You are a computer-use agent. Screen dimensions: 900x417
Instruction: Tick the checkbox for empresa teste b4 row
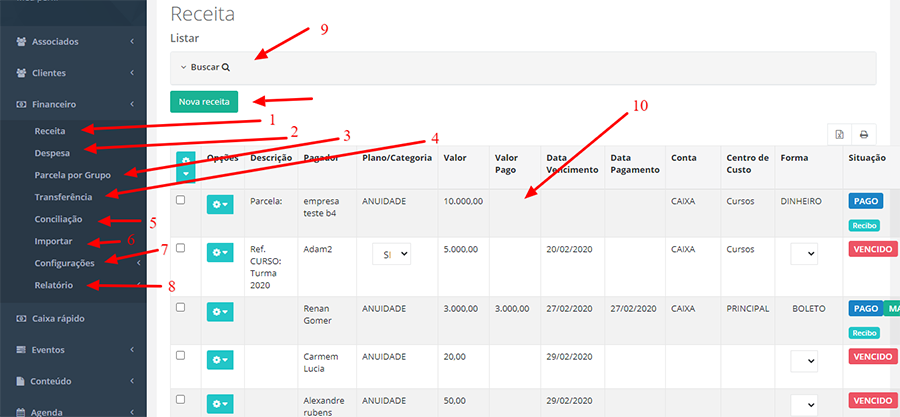coord(180,200)
